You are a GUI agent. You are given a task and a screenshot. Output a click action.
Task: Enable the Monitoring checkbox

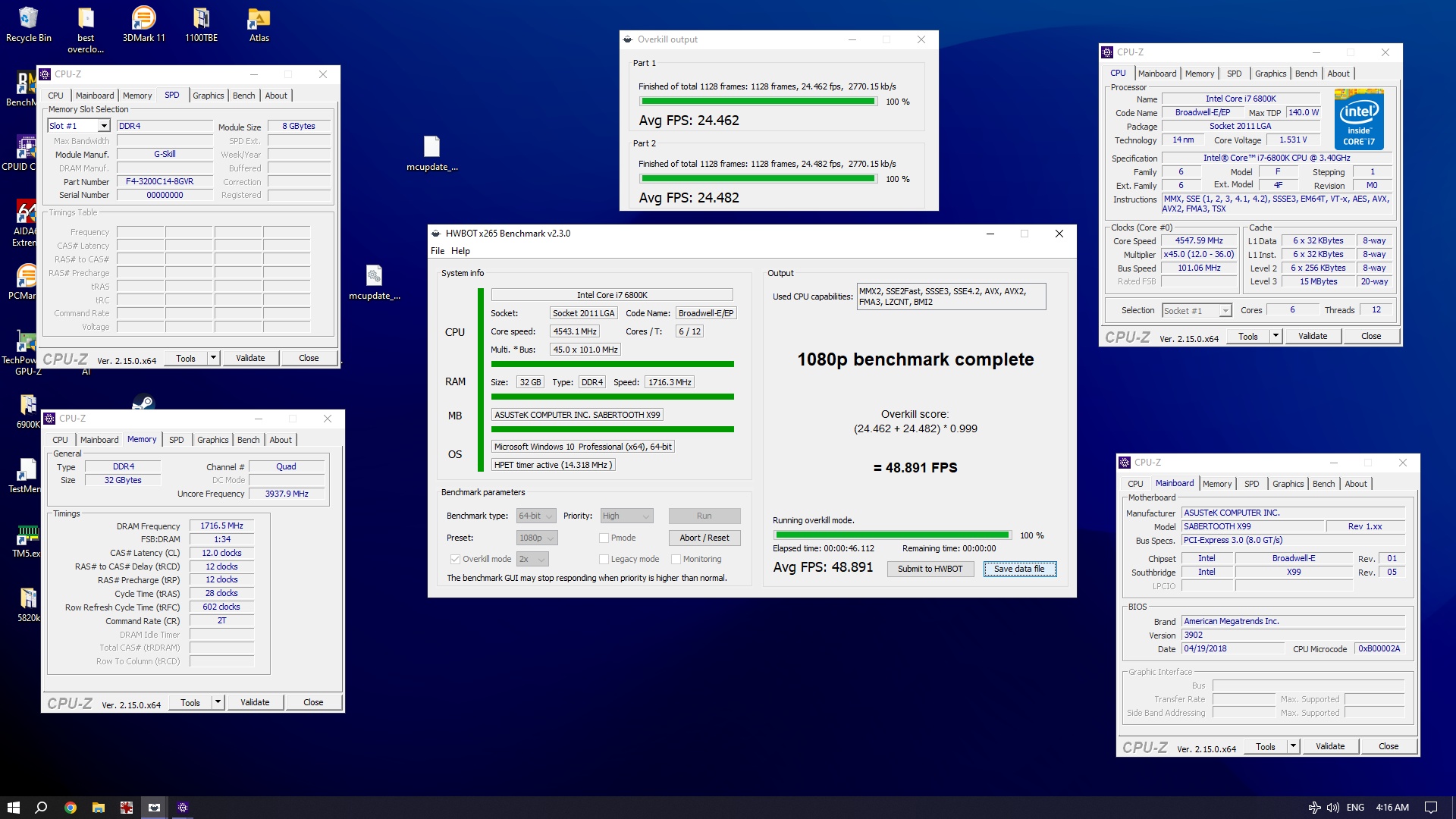click(x=676, y=559)
